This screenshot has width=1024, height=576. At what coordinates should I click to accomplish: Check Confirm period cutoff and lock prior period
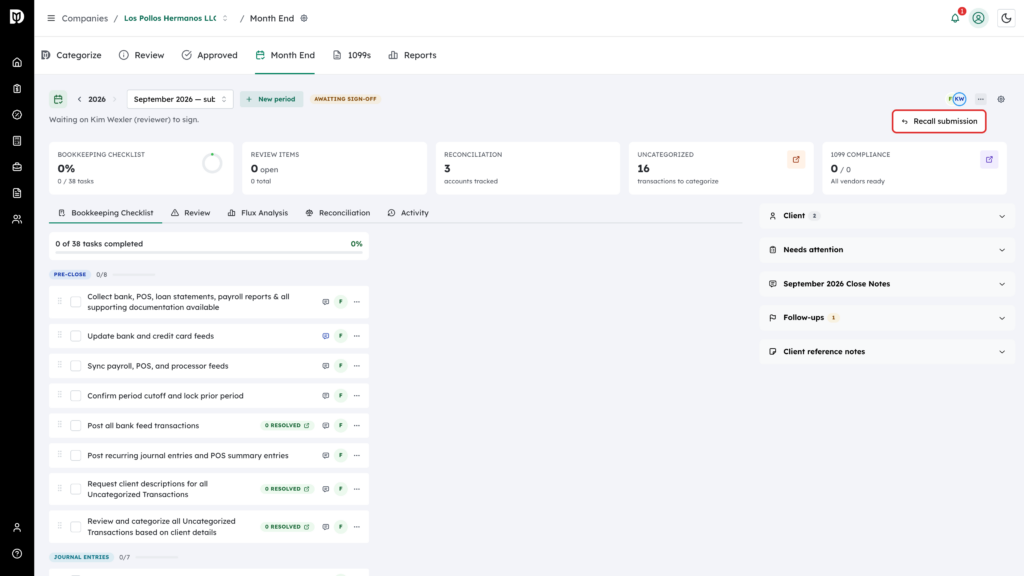pyautogui.click(x=76, y=396)
